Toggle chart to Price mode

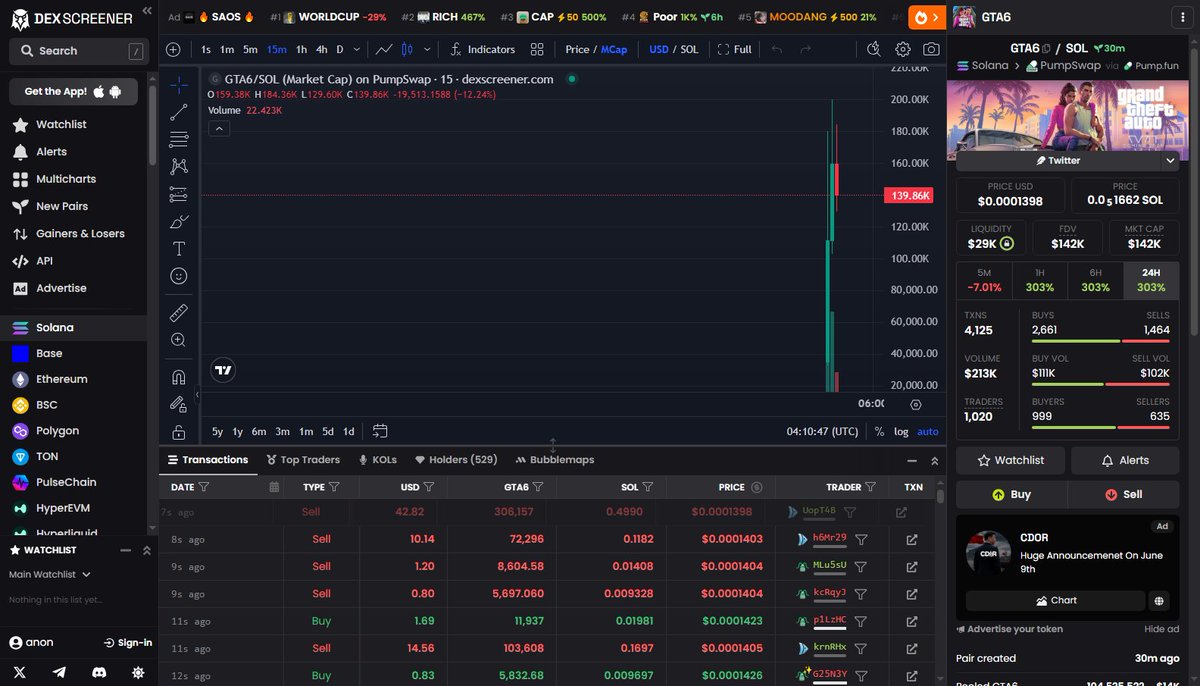(577, 49)
